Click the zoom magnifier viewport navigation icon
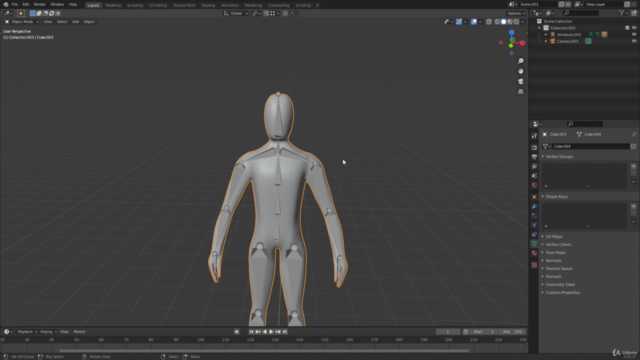The width and height of the screenshot is (640, 360). click(520, 61)
